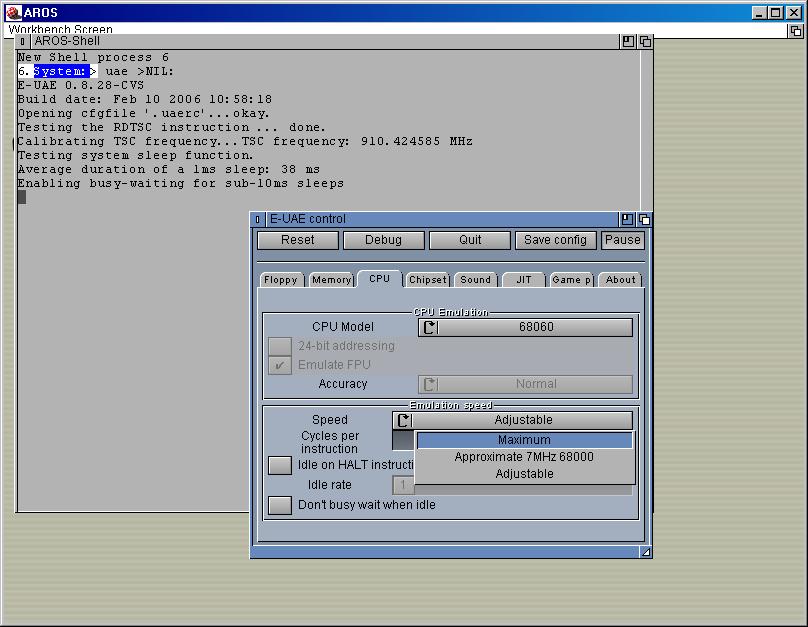Choose Approximate 7MHz 68000 speed option
This screenshot has height=627, width=808.
coord(525,457)
